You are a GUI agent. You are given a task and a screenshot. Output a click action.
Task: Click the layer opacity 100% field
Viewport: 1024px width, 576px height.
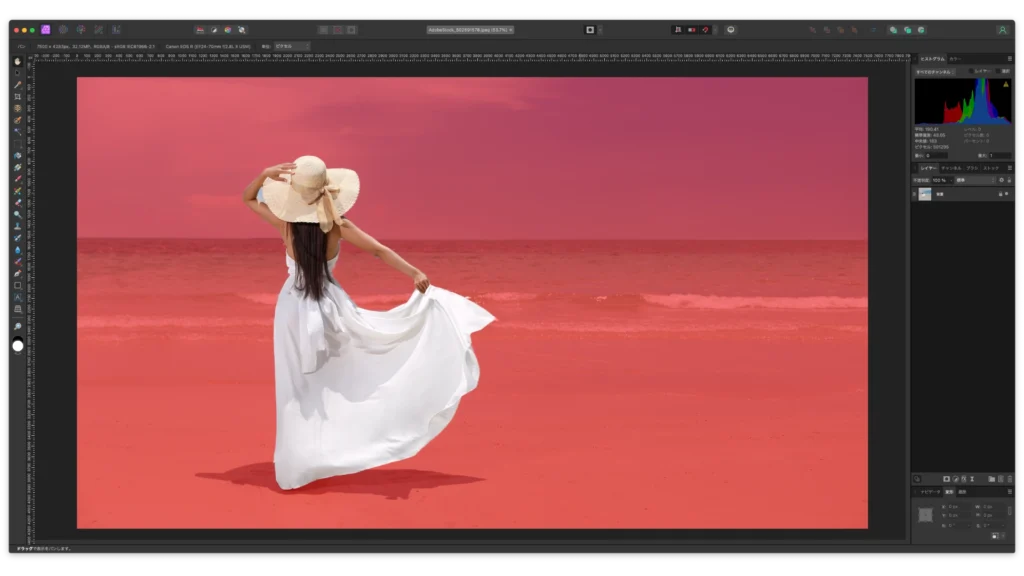click(939, 180)
